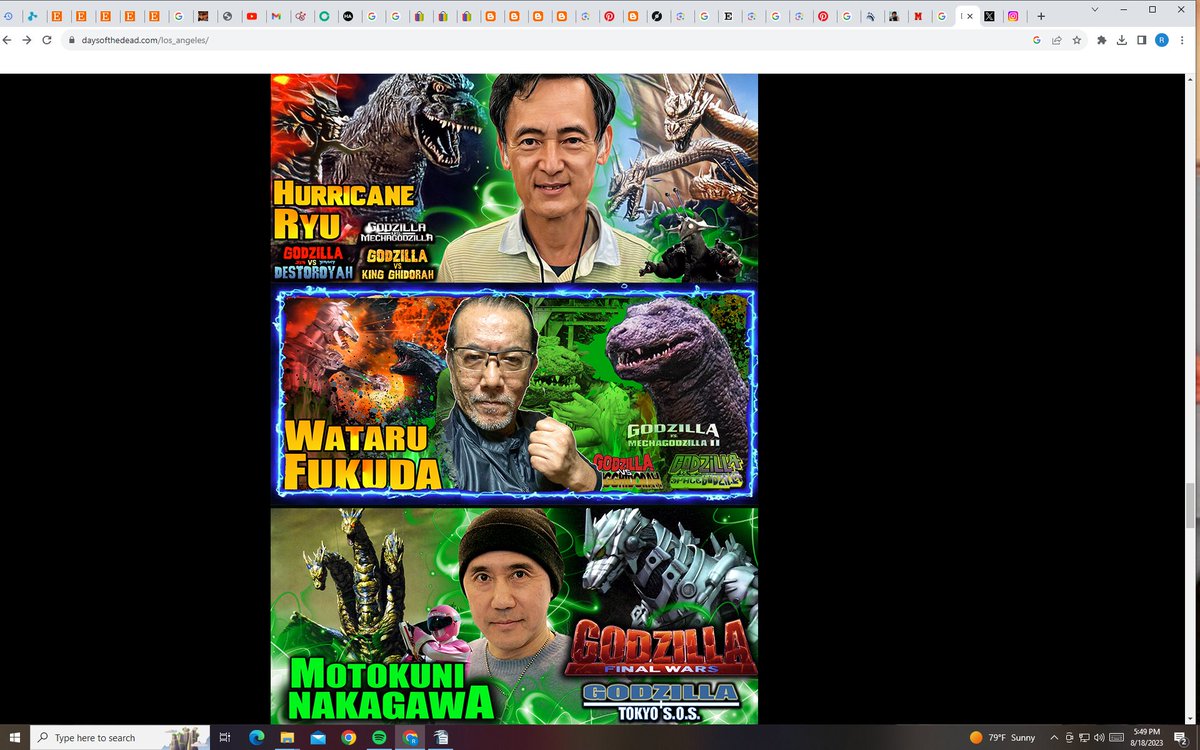Open the 79°F Sunny weather widget

[1001, 738]
